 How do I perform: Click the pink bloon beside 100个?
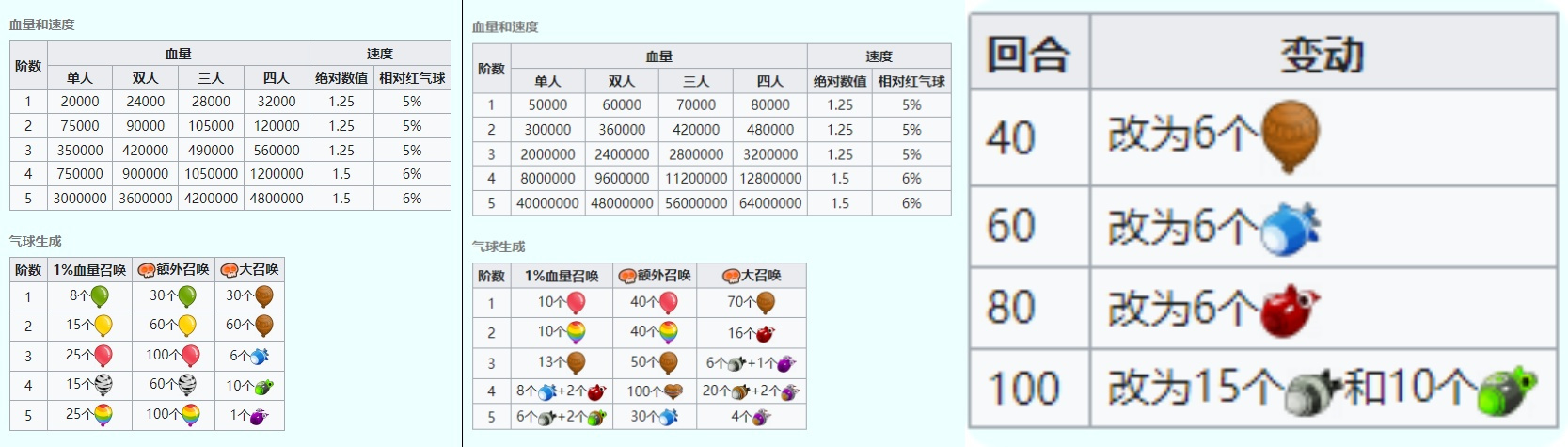click(x=190, y=356)
